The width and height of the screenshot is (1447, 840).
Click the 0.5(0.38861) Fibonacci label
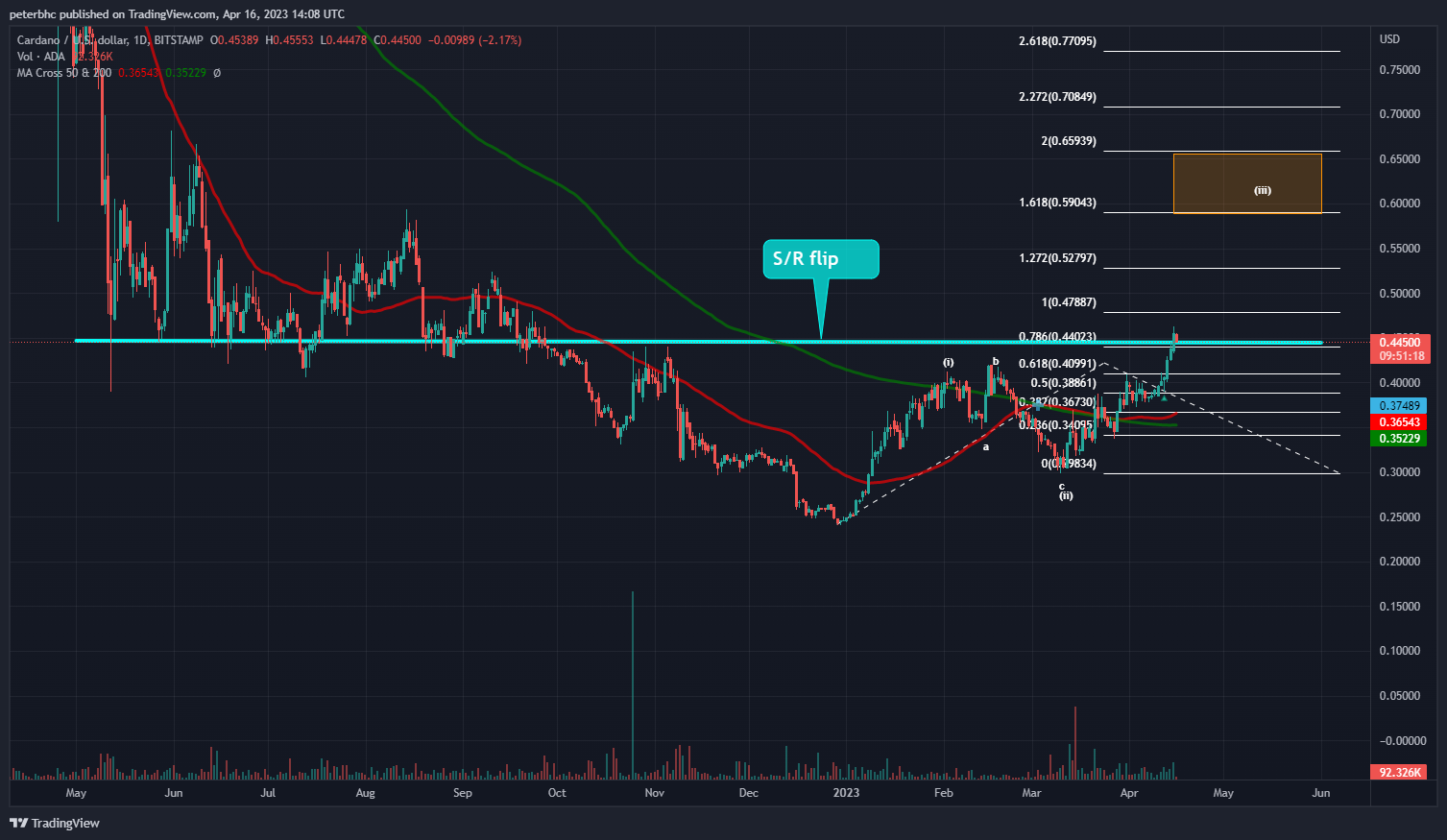point(1063,383)
